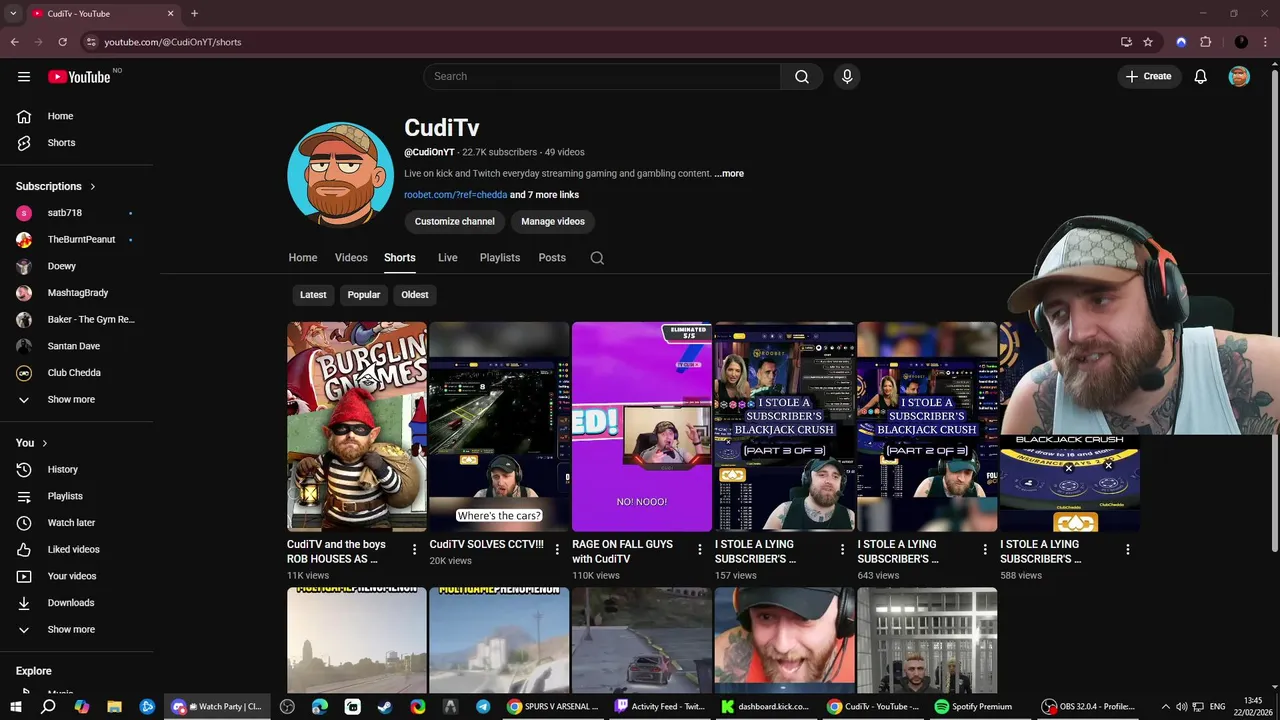Viewport: 1280px width, 720px height.
Task: Reload the page in Chrome
Action: (x=62, y=42)
